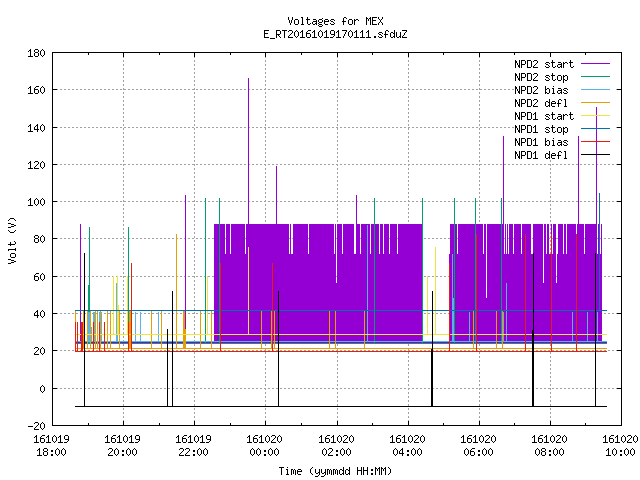Click the NPD1 defl legend label

pos(541,156)
